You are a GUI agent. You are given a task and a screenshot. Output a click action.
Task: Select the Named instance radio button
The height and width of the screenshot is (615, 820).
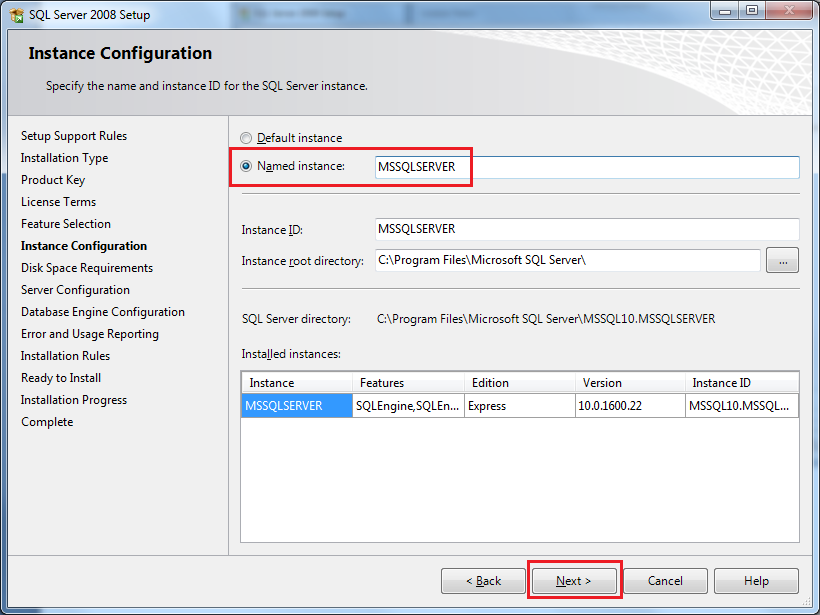(246, 166)
